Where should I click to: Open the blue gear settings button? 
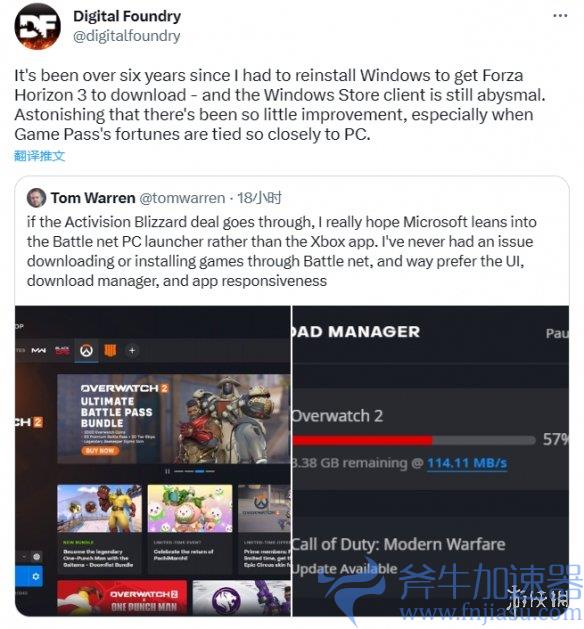[x=36, y=576]
